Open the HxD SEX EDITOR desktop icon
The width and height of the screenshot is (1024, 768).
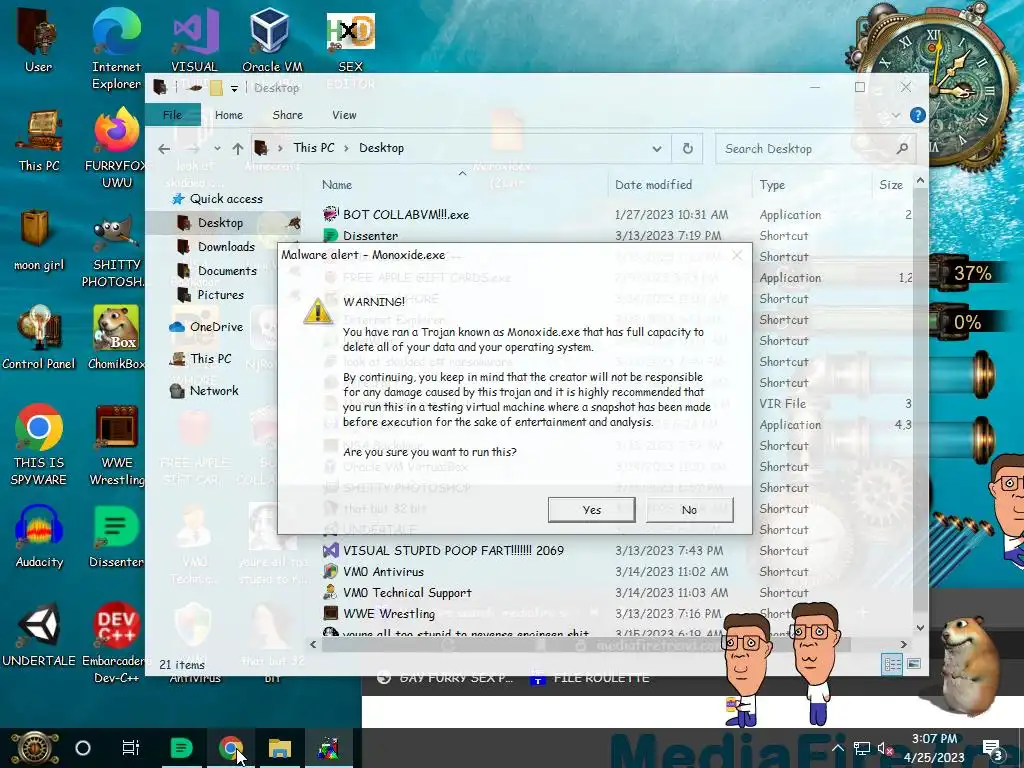pyautogui.click(x=351, y=40)
